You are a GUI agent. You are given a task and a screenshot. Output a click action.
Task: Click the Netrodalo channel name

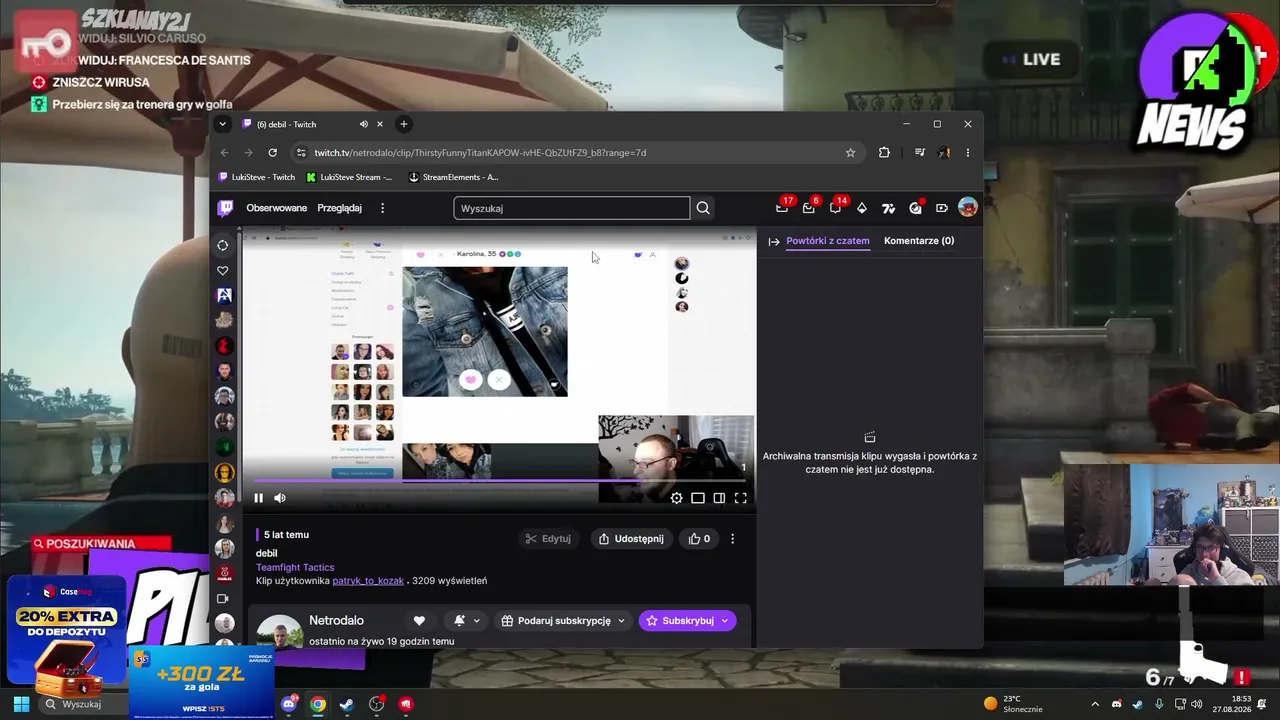336,621
